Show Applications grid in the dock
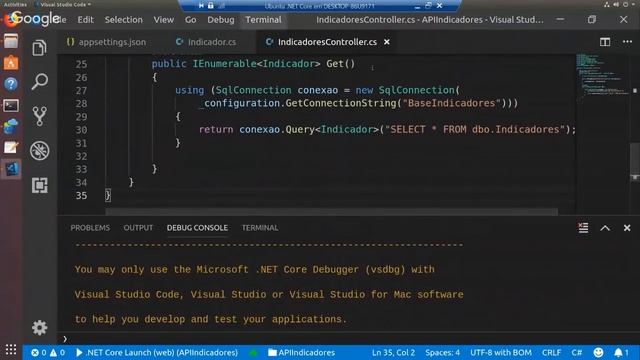 click(x=11, y=349)
